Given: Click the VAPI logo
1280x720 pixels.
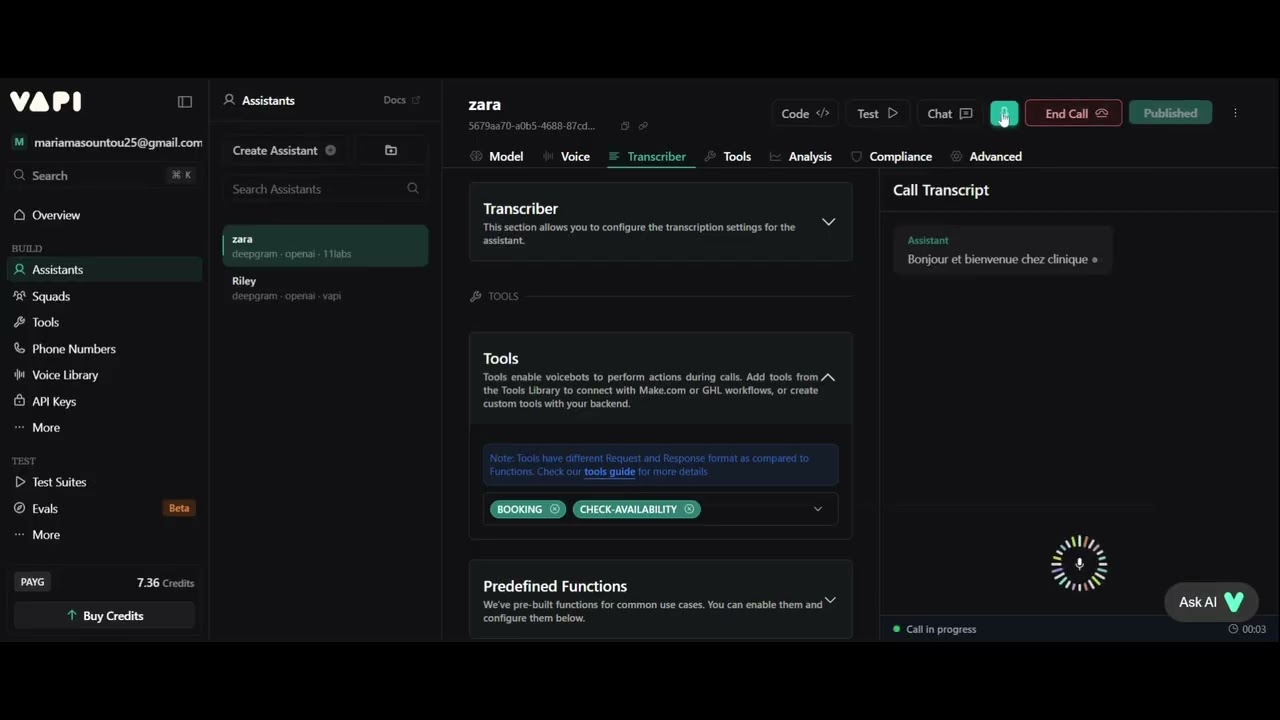Looking at the screenshot, I should click(45, 101).
